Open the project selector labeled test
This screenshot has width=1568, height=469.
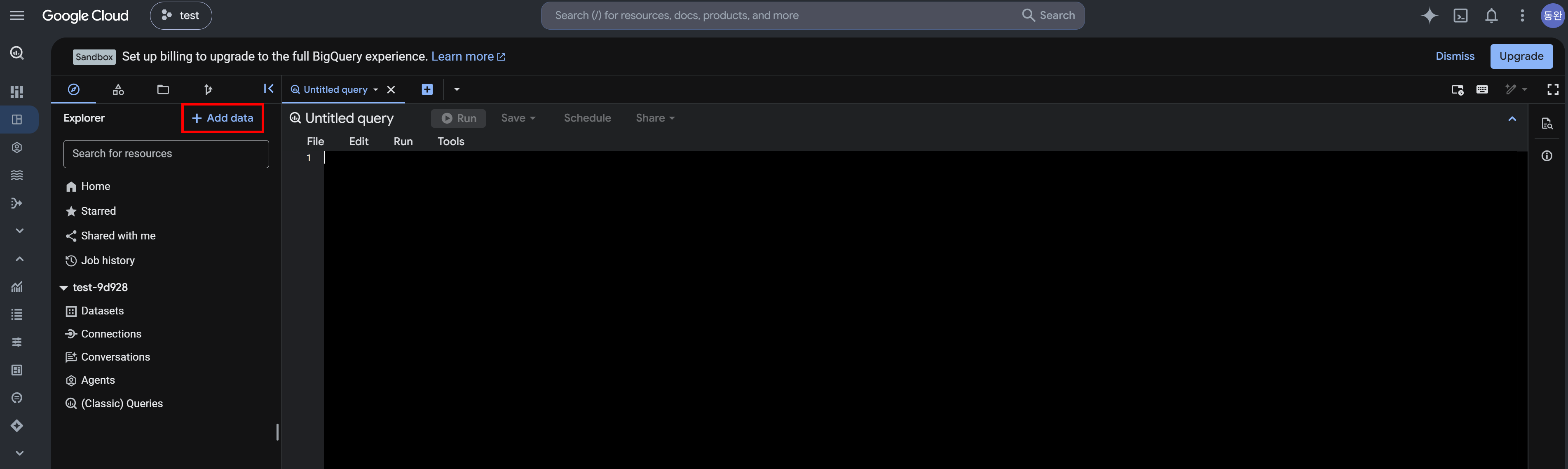[181, 15]
